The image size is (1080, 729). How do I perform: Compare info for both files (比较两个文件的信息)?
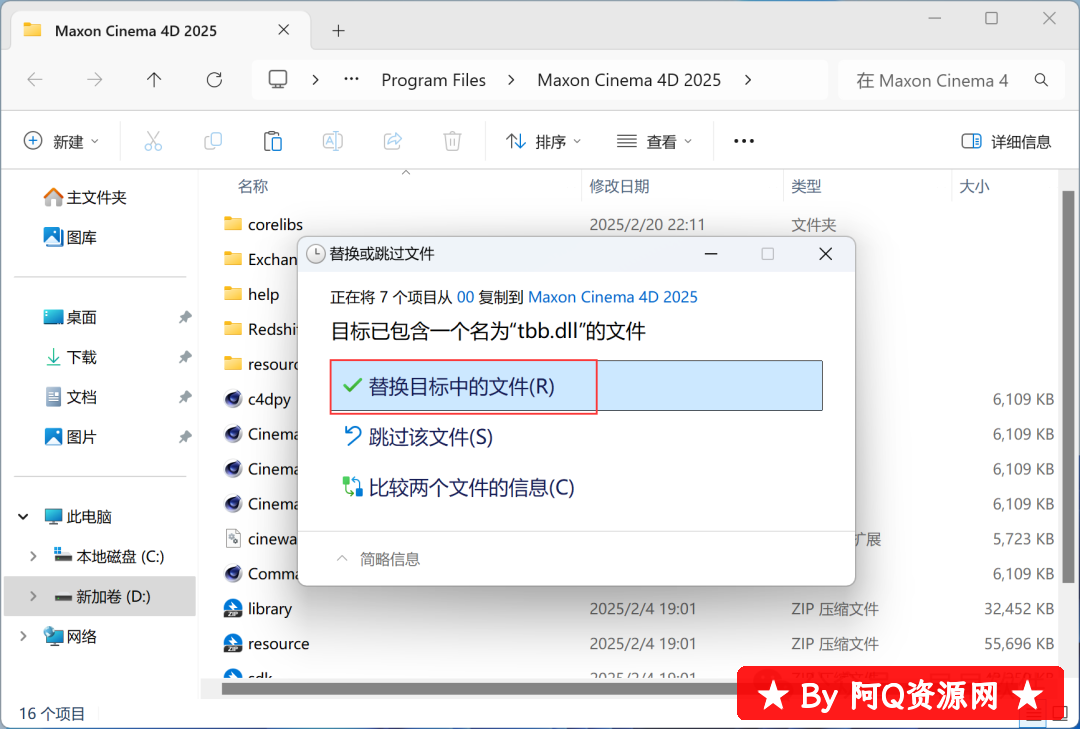(x=458, y=488)
